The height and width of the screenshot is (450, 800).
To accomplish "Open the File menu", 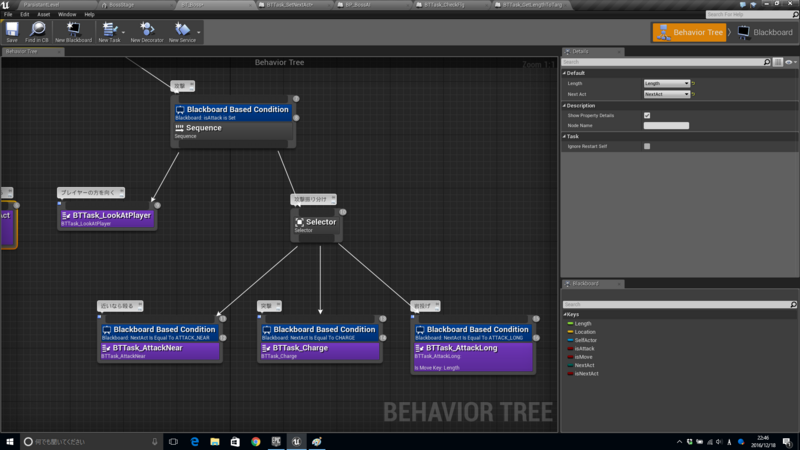I will [8, 14].
